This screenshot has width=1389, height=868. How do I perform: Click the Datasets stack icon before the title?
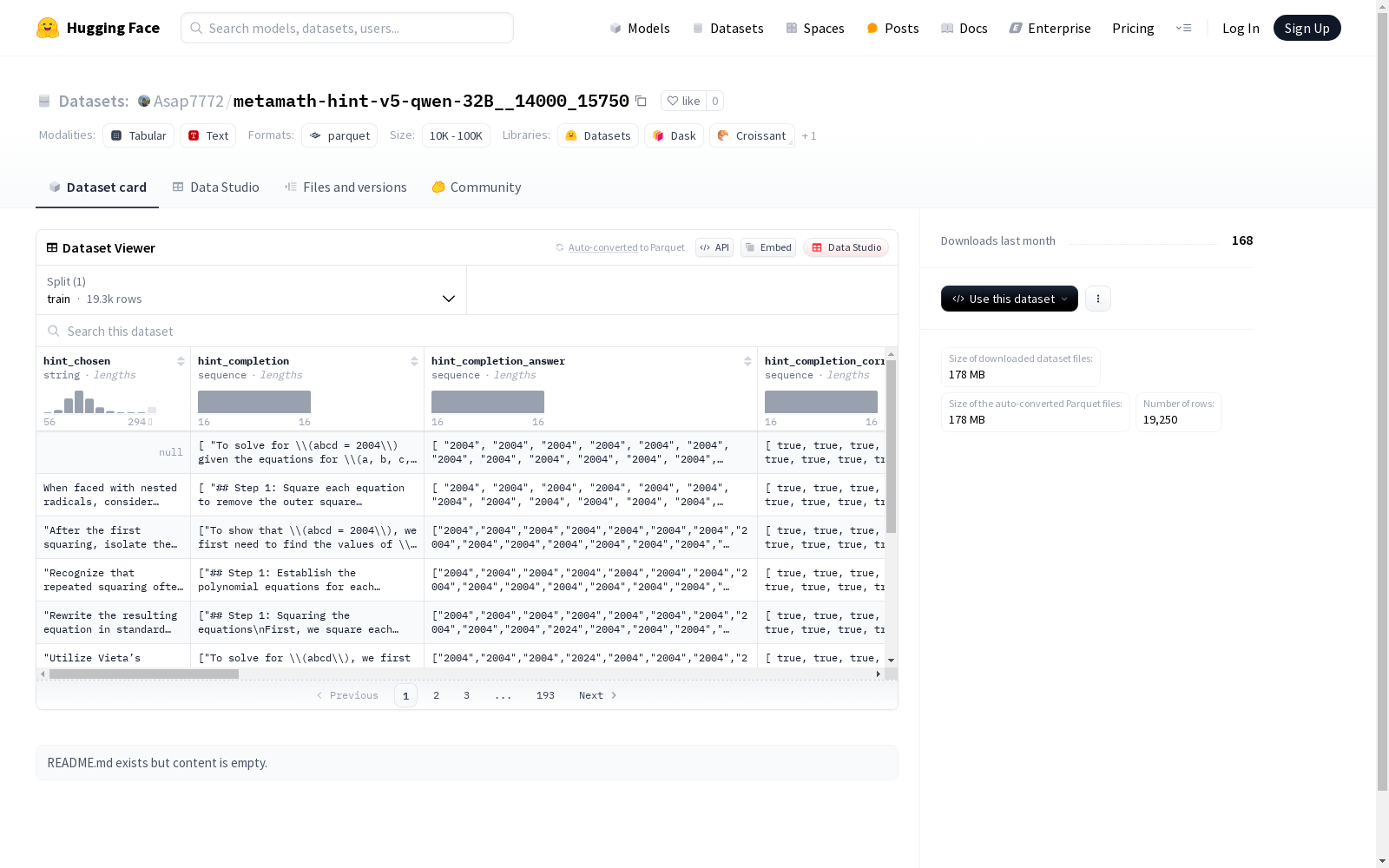tap(44, 102)
